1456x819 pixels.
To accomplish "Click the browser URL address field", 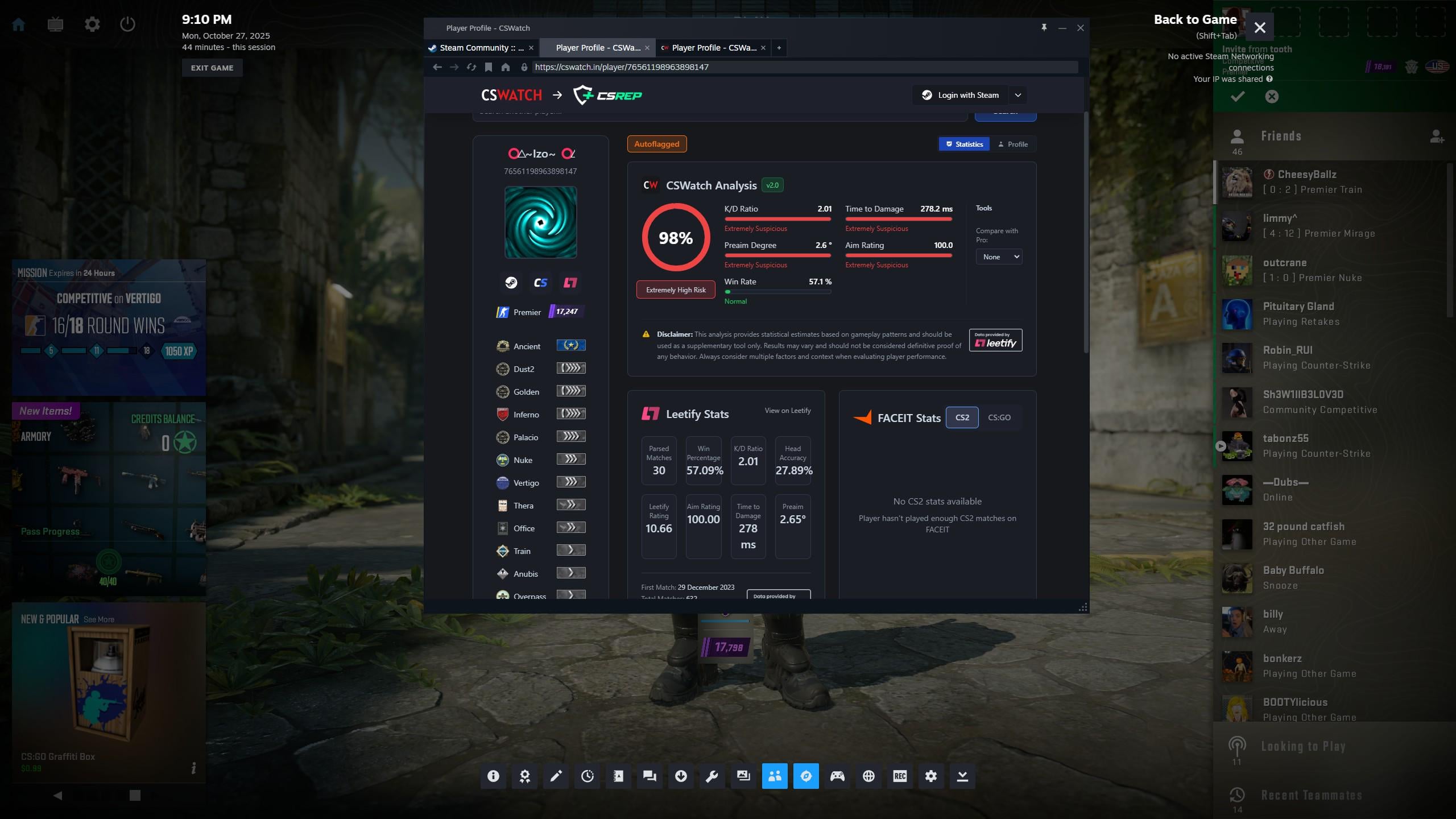I will (805, 67).
